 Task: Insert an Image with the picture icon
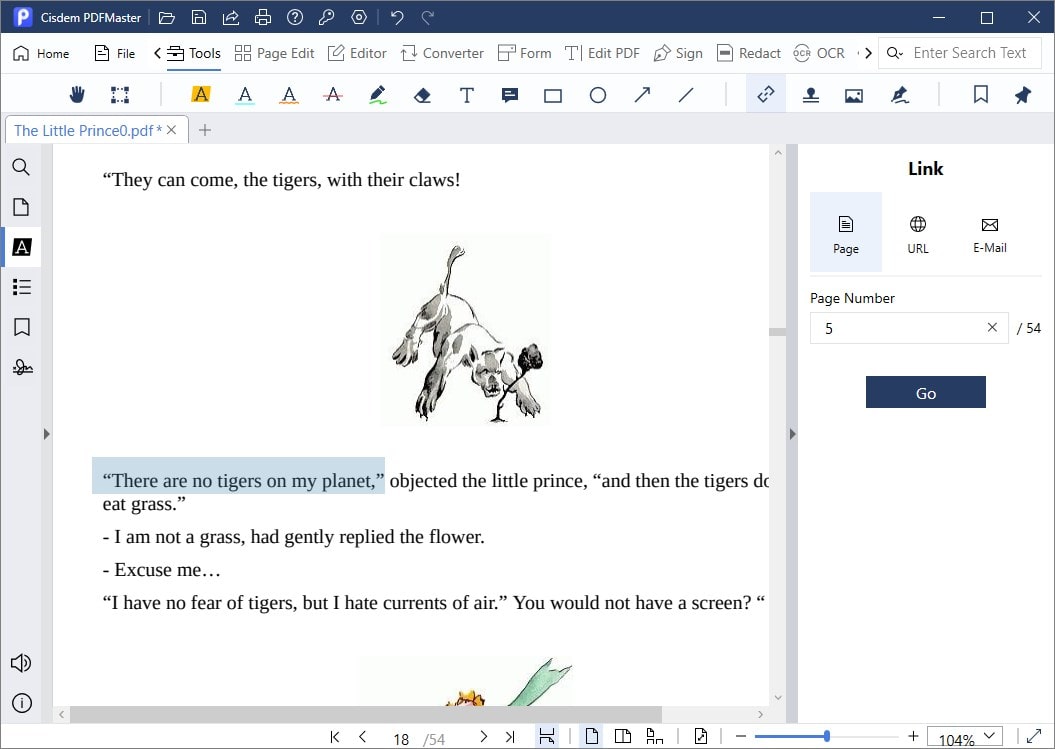(x=854, y=96)
